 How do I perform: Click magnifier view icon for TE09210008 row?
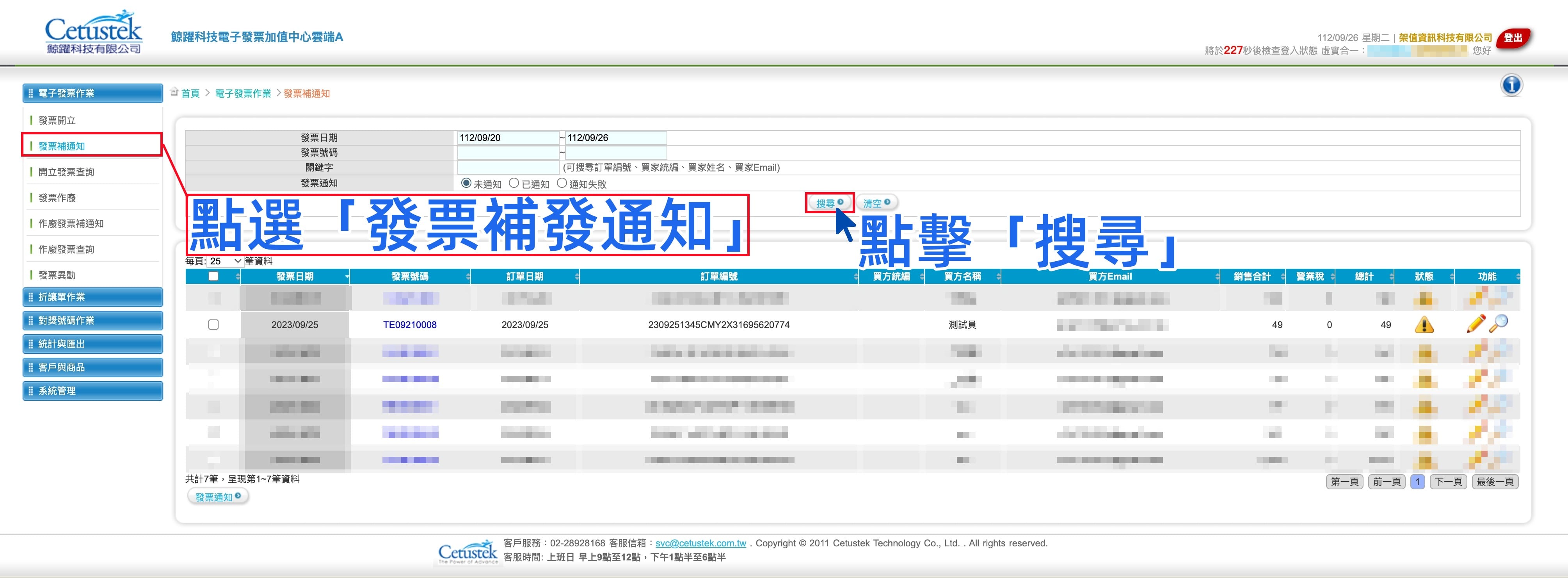tap(1499, 323)
